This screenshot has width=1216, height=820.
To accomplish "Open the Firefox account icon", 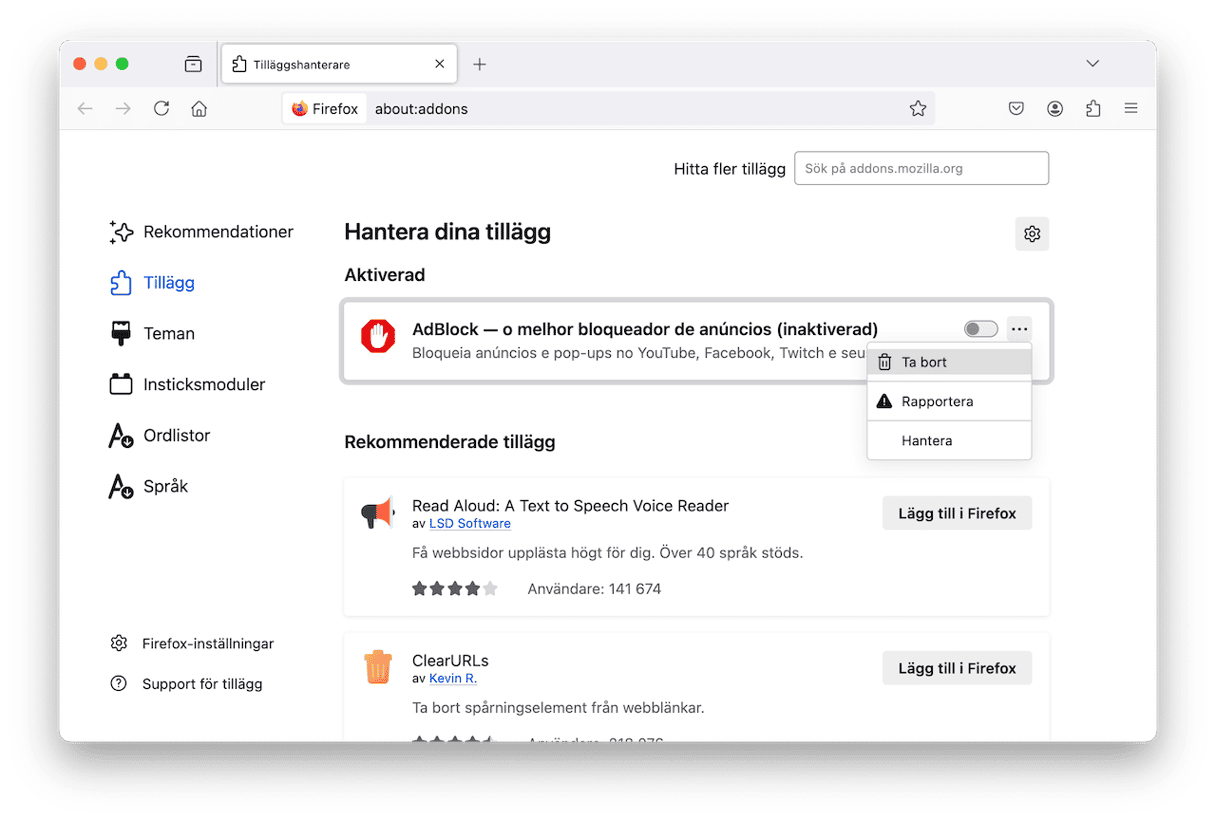I will 1055,109.
